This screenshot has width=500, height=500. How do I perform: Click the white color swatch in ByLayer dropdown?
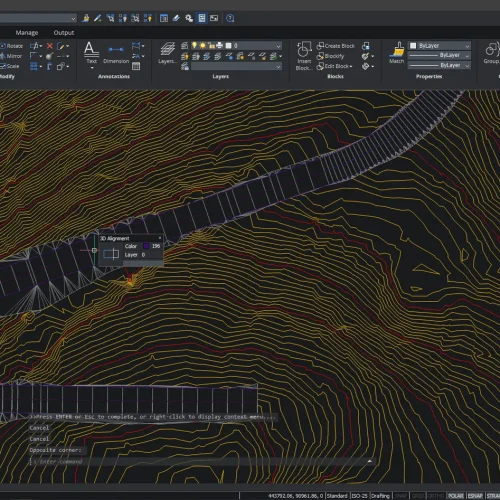tap(413, 46)
